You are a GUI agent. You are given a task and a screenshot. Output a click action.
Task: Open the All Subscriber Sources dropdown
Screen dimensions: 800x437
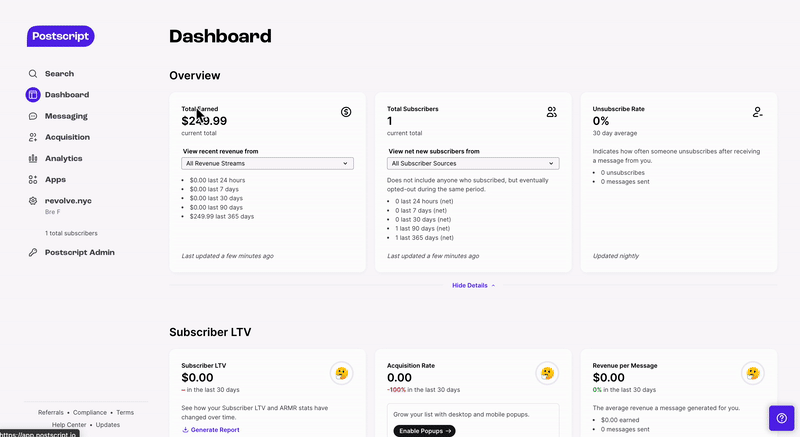pyautogui.click(x=473, y=163)
